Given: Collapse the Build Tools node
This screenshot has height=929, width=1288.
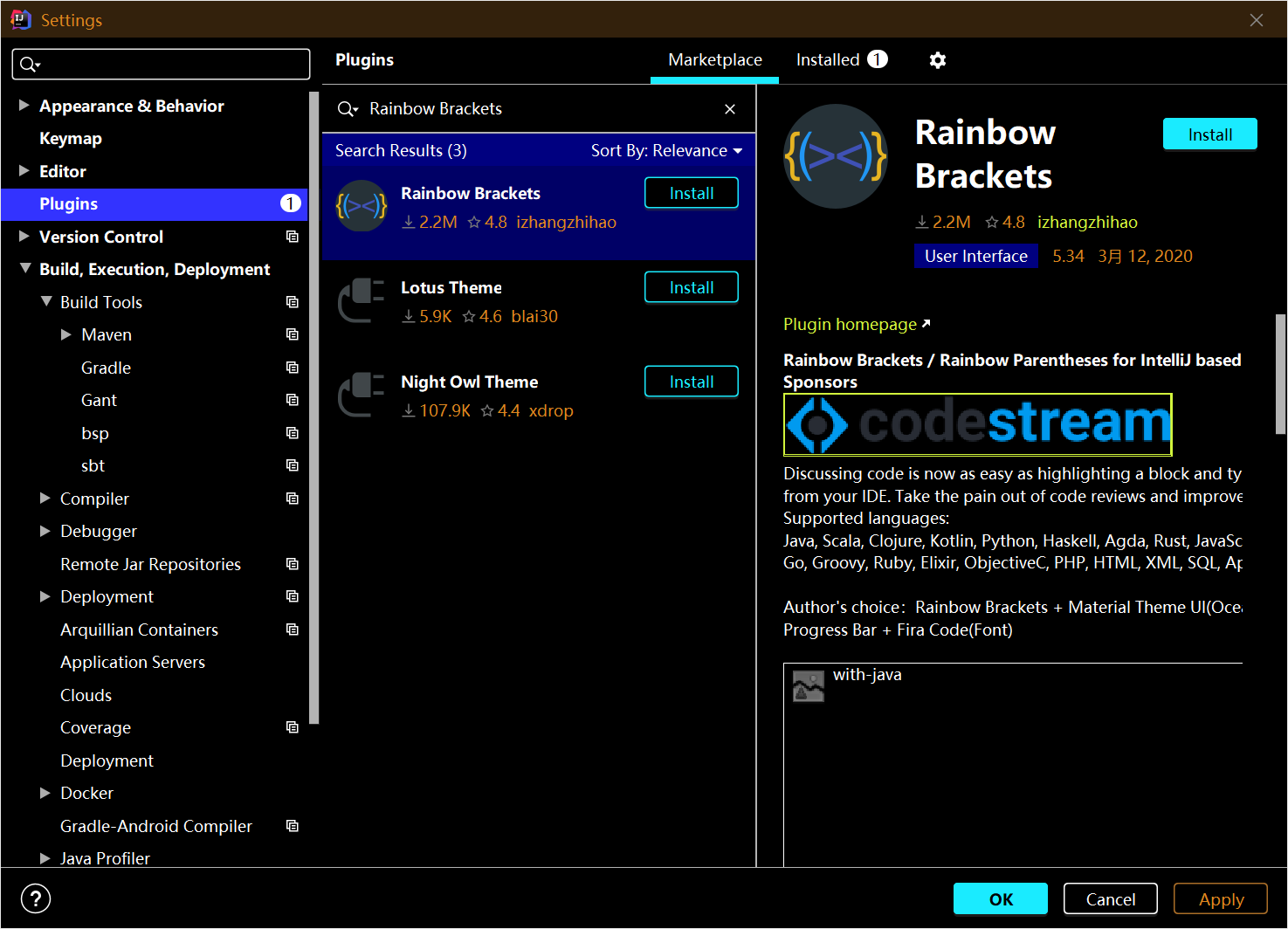Looking at the screenshot, I should 46,302.
